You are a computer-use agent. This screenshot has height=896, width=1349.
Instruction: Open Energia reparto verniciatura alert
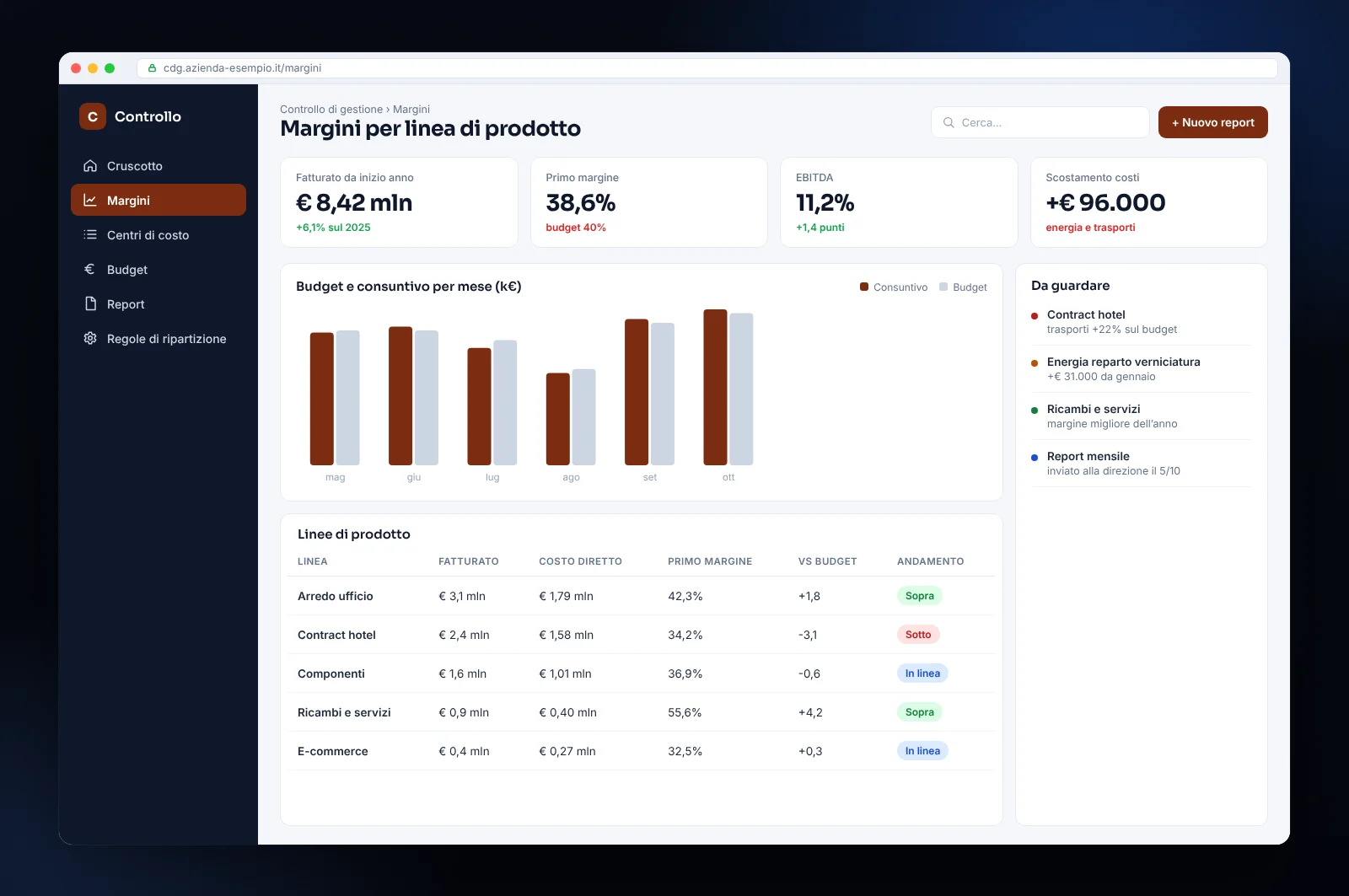(x=1141, y=369)
